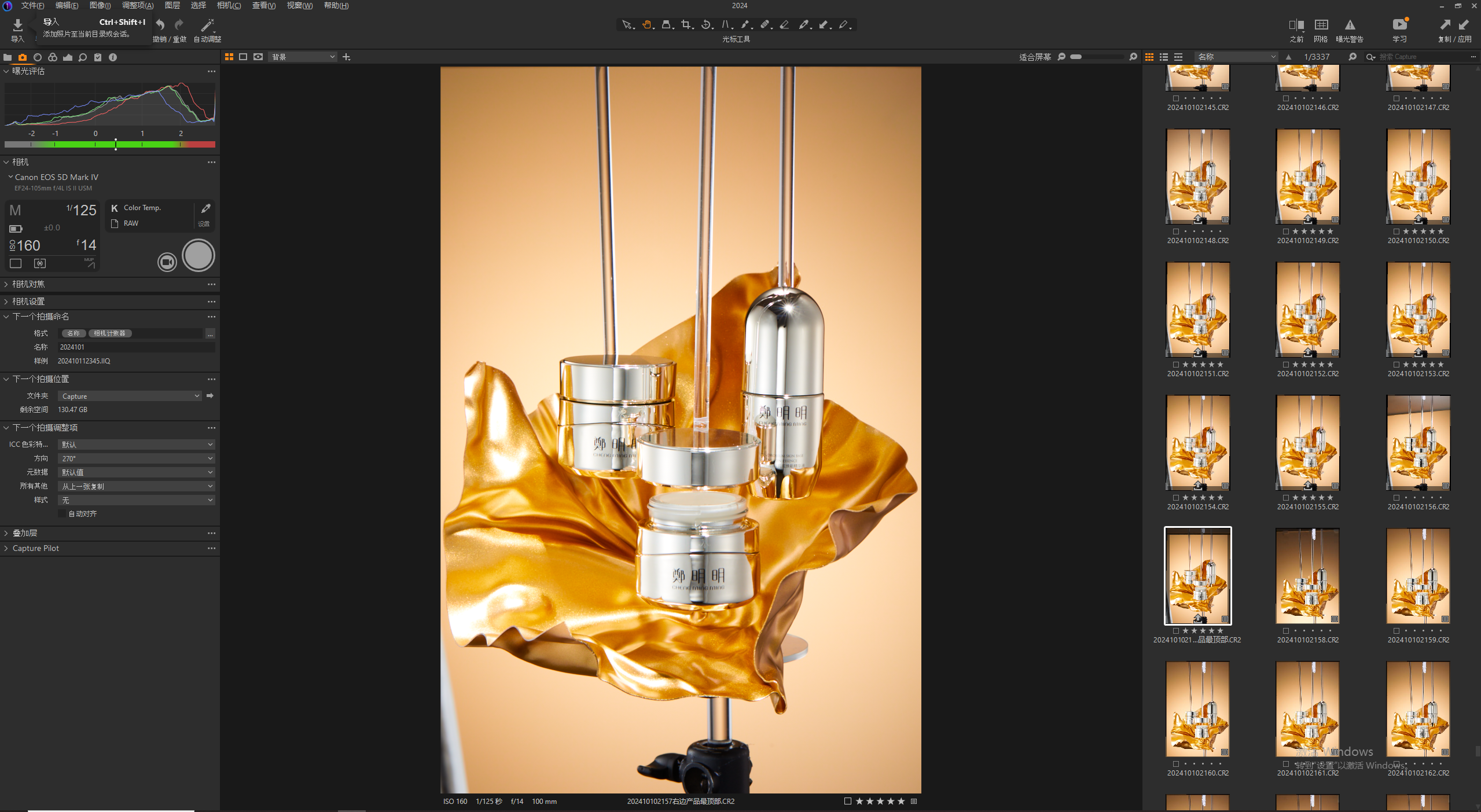Open the Details magnifier tool tab
This screenshot has width=1481, height=812.
(x=83, y=57)
